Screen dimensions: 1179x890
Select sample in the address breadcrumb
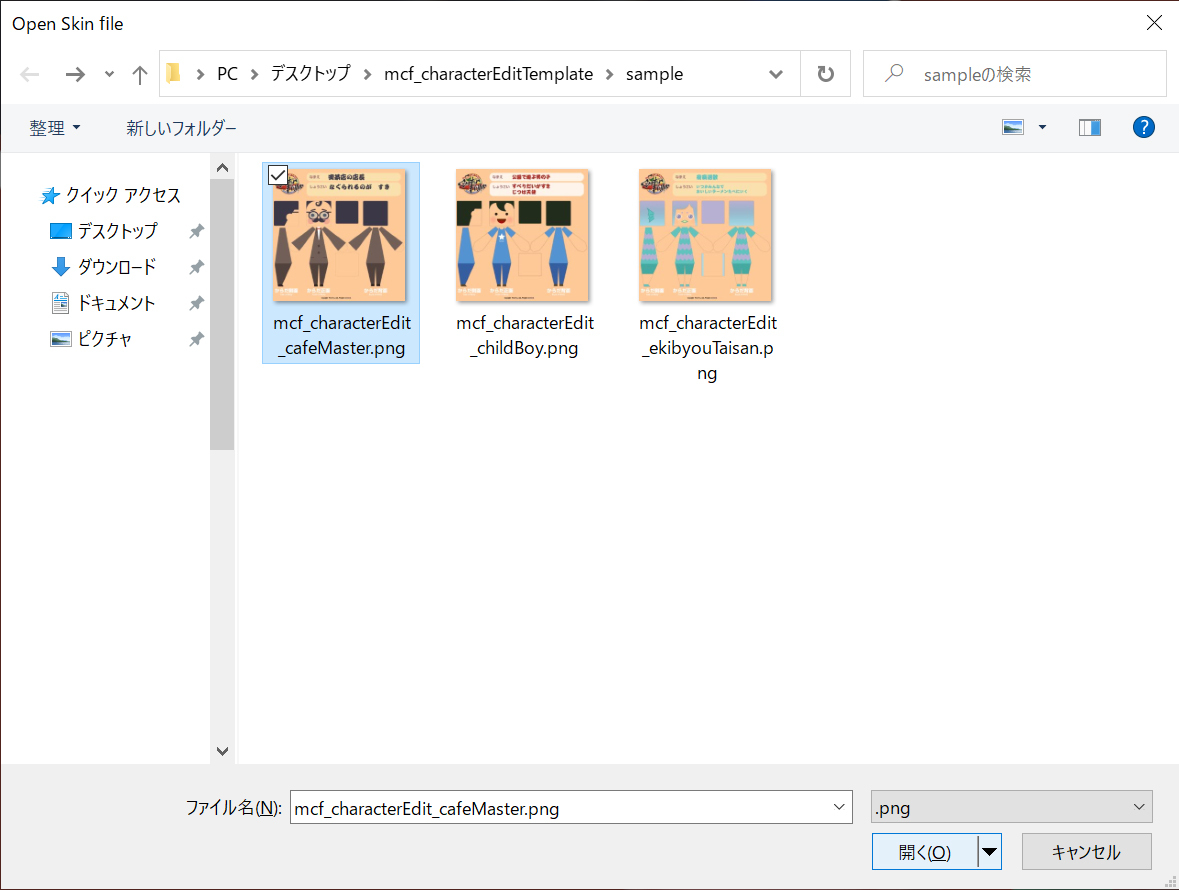654,74
